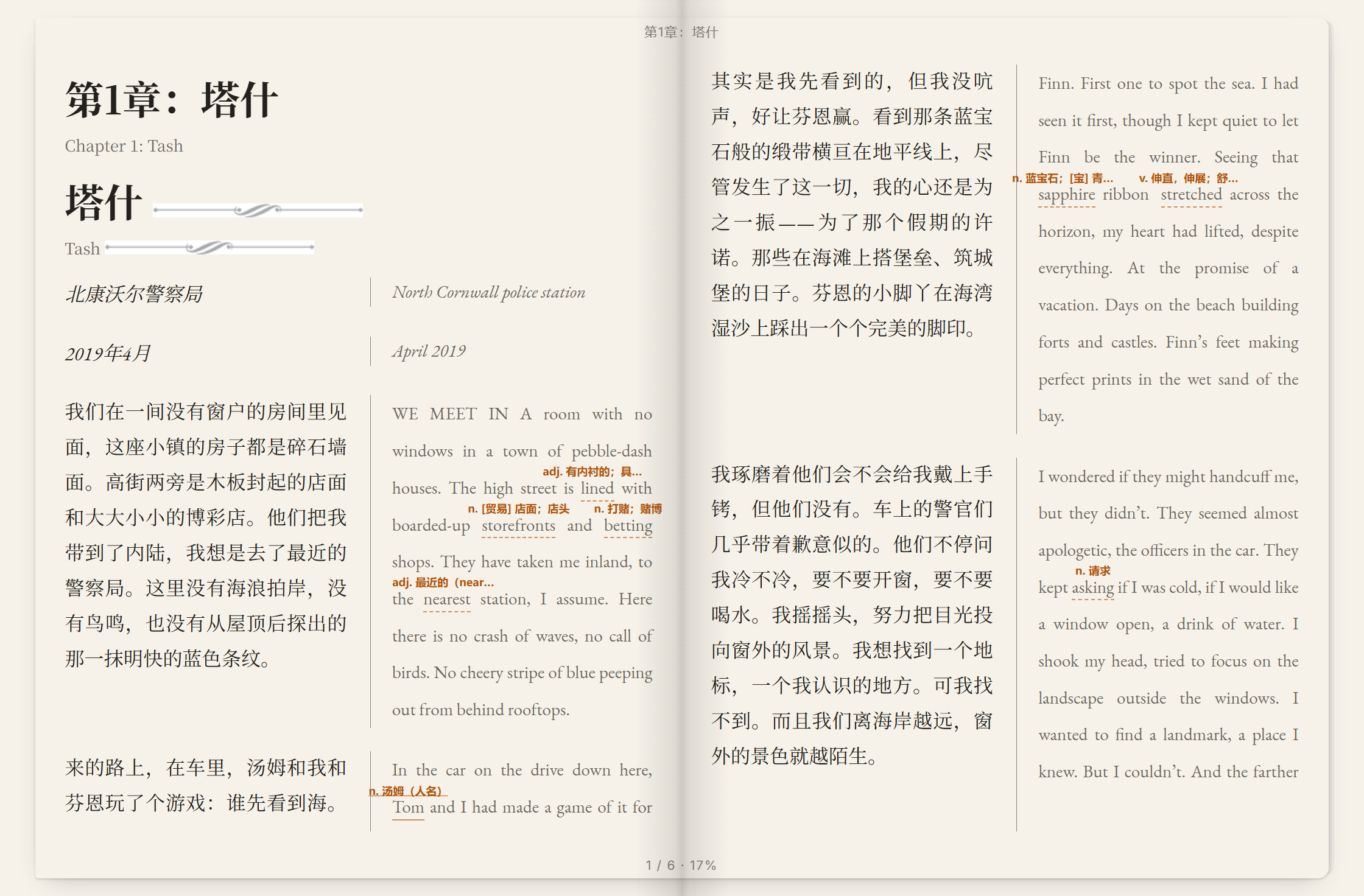The image size is (1364, 896).
Task: Click the Chinese paragraph starting '我琢磨着他们'
Action: (x=852, y=615)
